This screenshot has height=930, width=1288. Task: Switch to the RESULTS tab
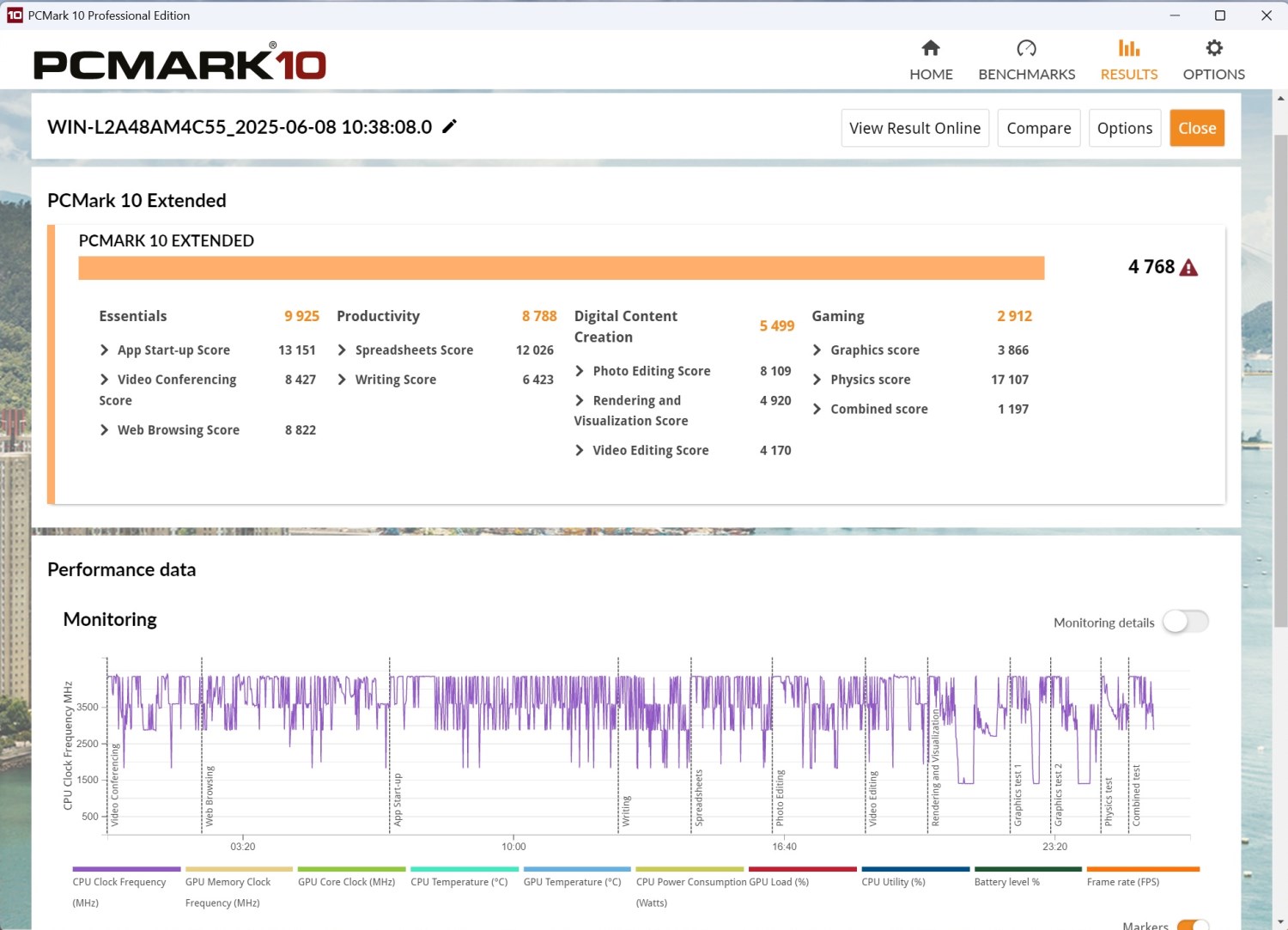[1129, 60]
